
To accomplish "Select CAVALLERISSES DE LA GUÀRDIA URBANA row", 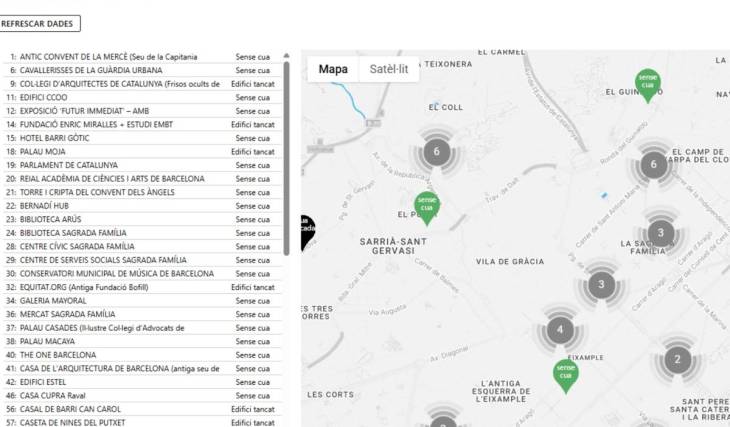I will (x=142, y=70).
